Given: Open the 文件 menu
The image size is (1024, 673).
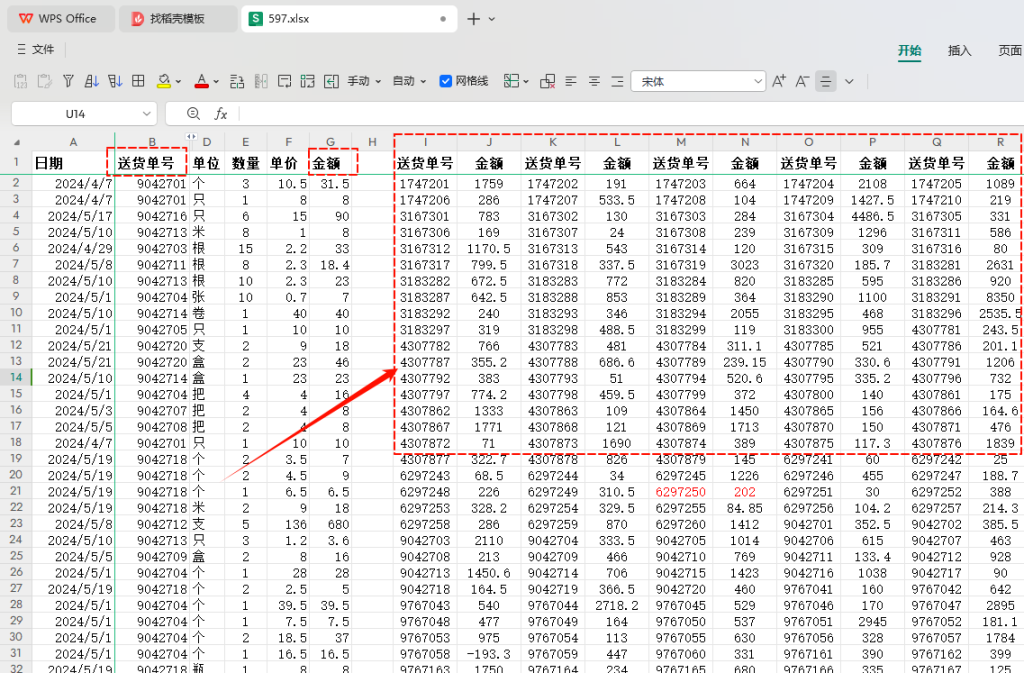Looking at the screenshot, I should 36,50.
